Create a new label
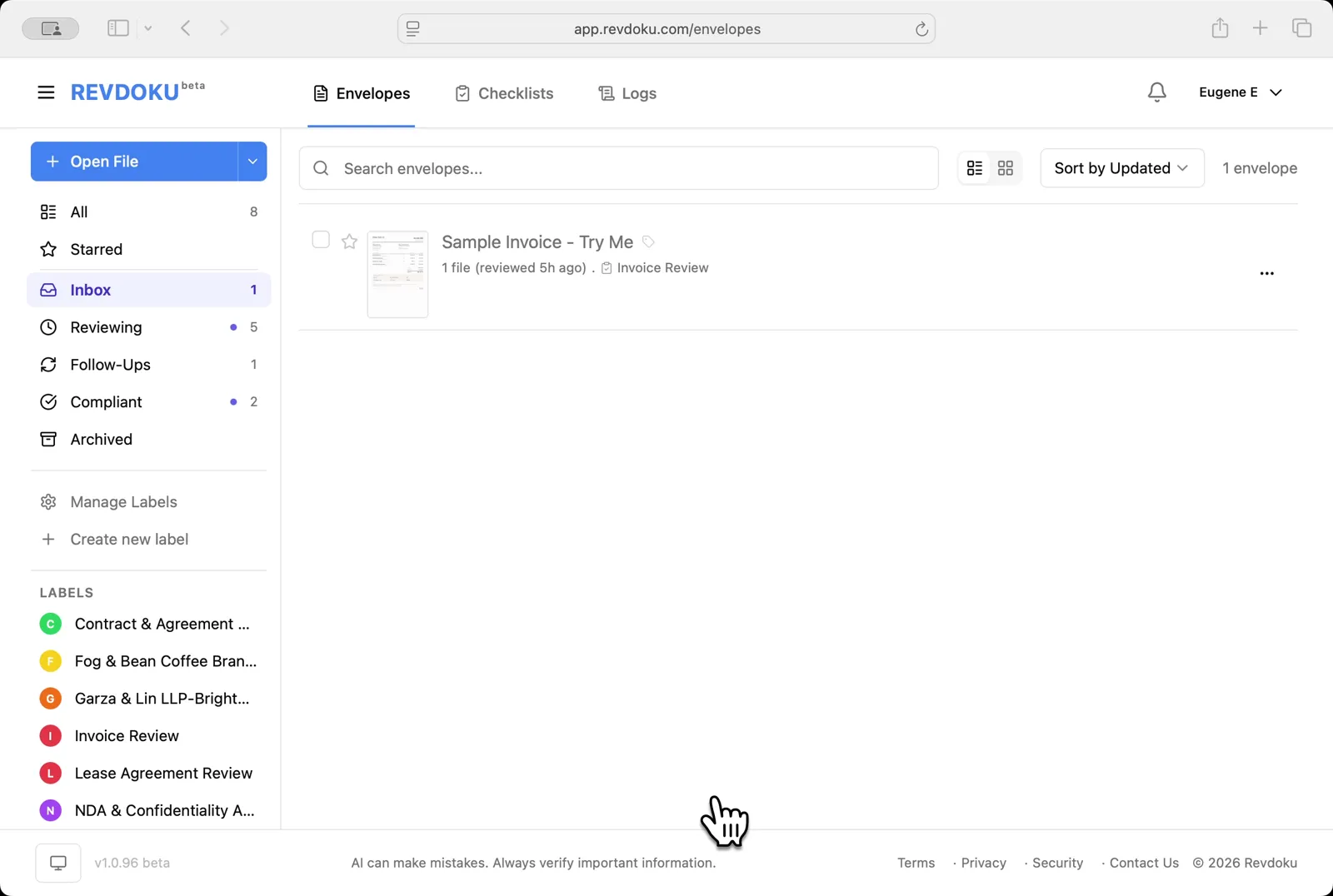Image resolution: width=1333 pixels, height=896 pixels. [128, 539]
